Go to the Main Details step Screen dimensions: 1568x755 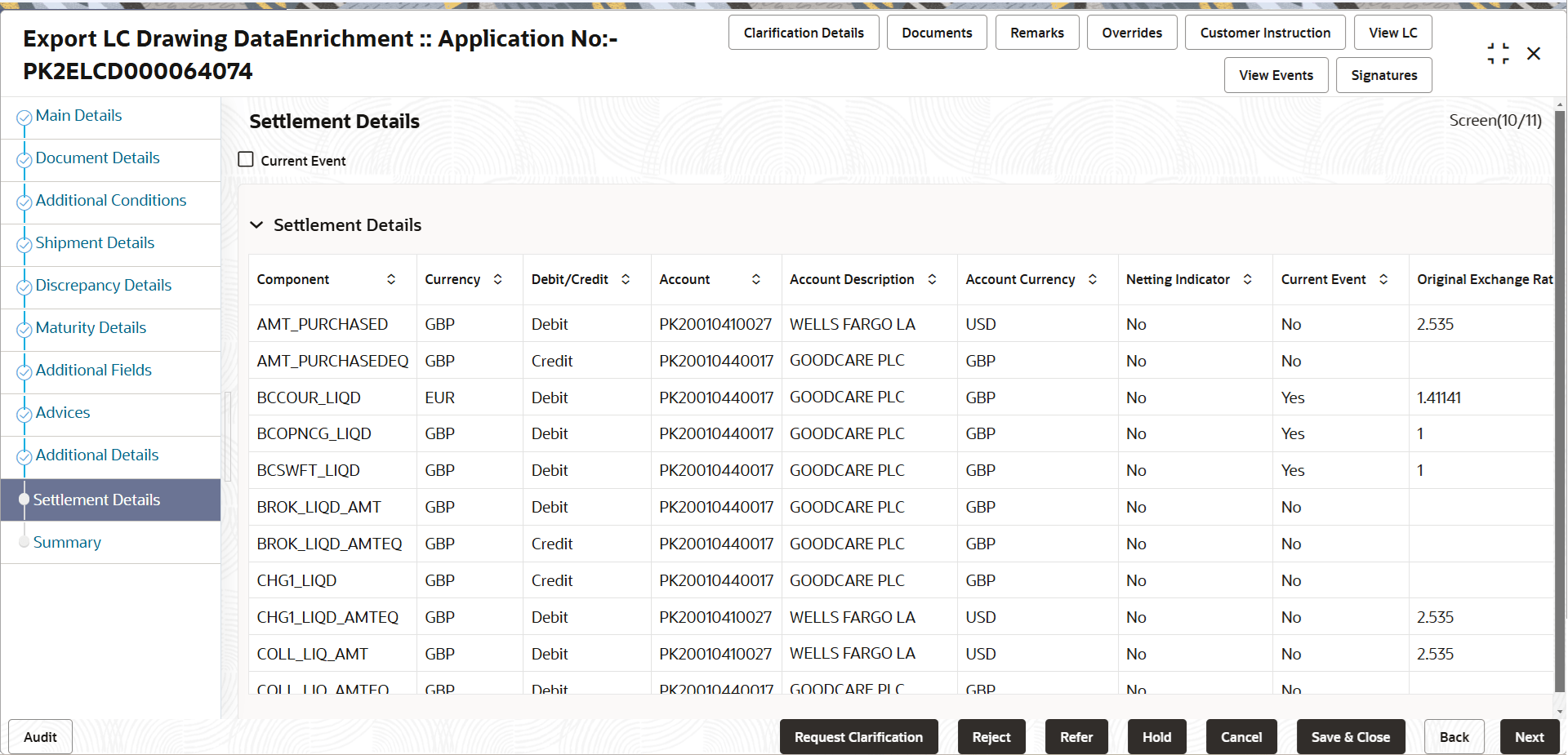(x=78, y=115)
